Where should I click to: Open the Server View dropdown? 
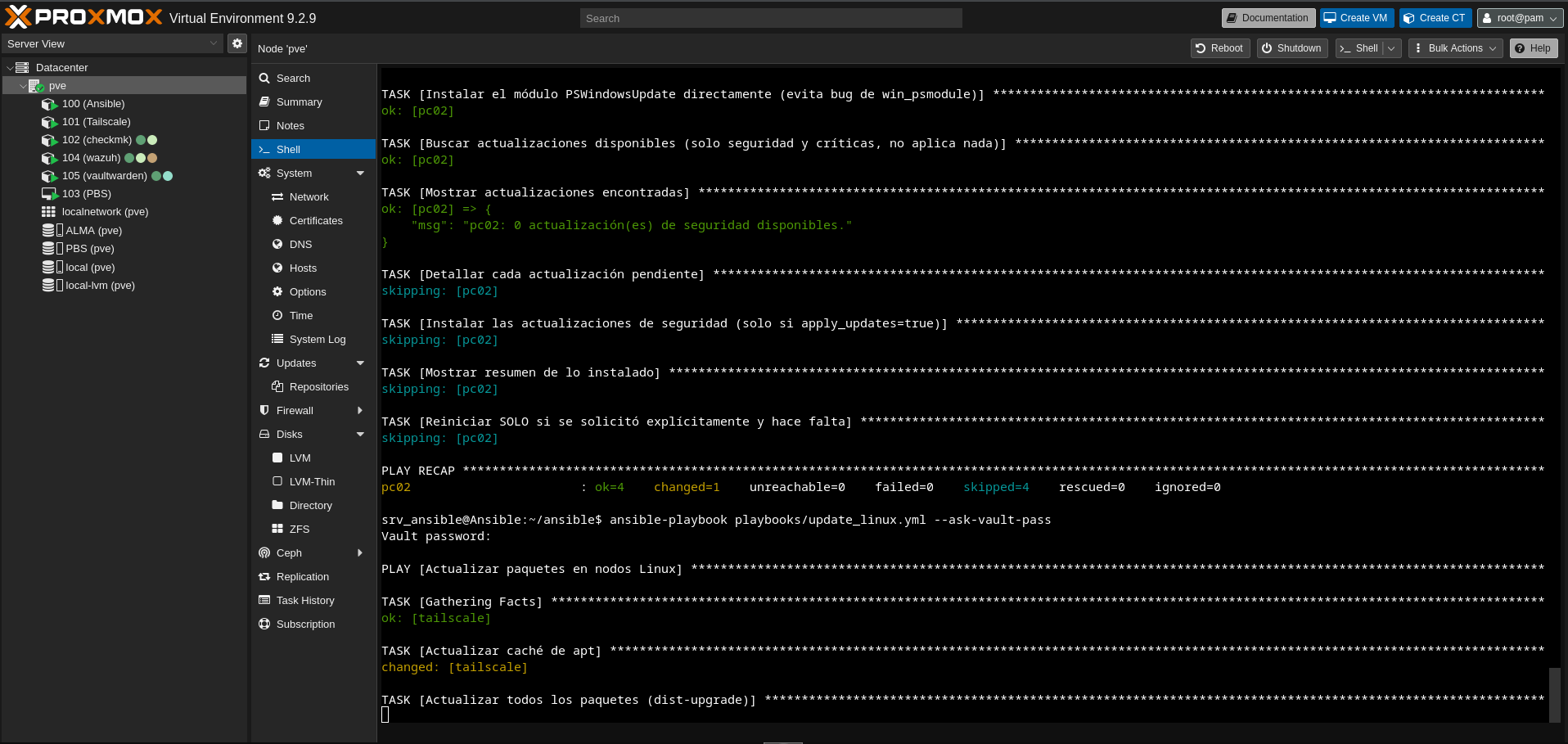(214, 43)
